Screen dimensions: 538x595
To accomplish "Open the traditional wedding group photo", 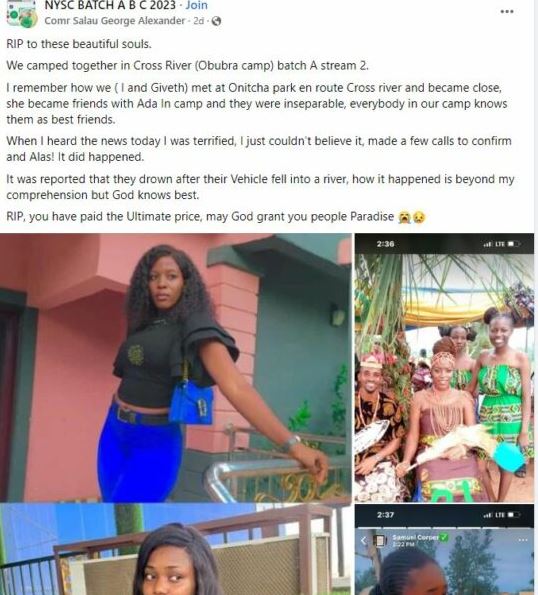I will point(444,367).
